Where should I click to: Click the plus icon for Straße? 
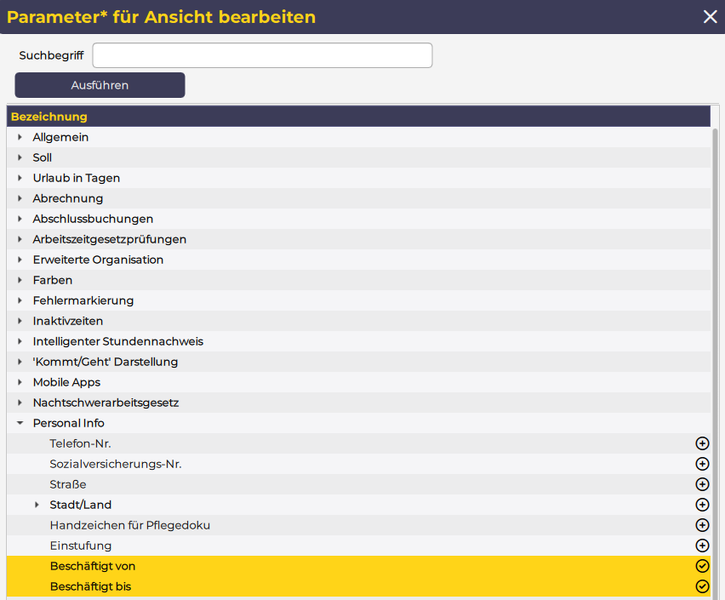pos(702,484)
